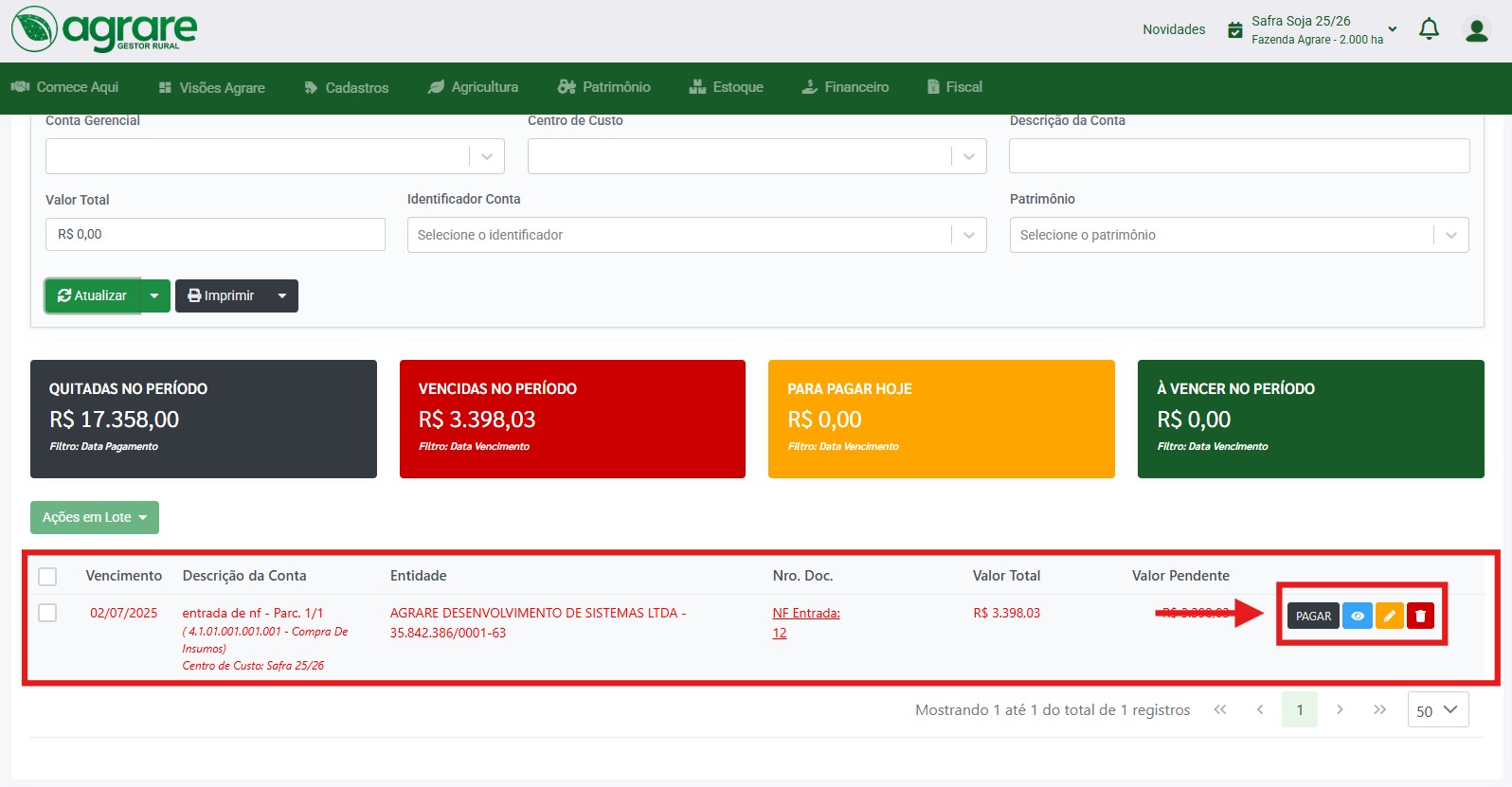Open the user profile avatar

tap(1476, 30)
